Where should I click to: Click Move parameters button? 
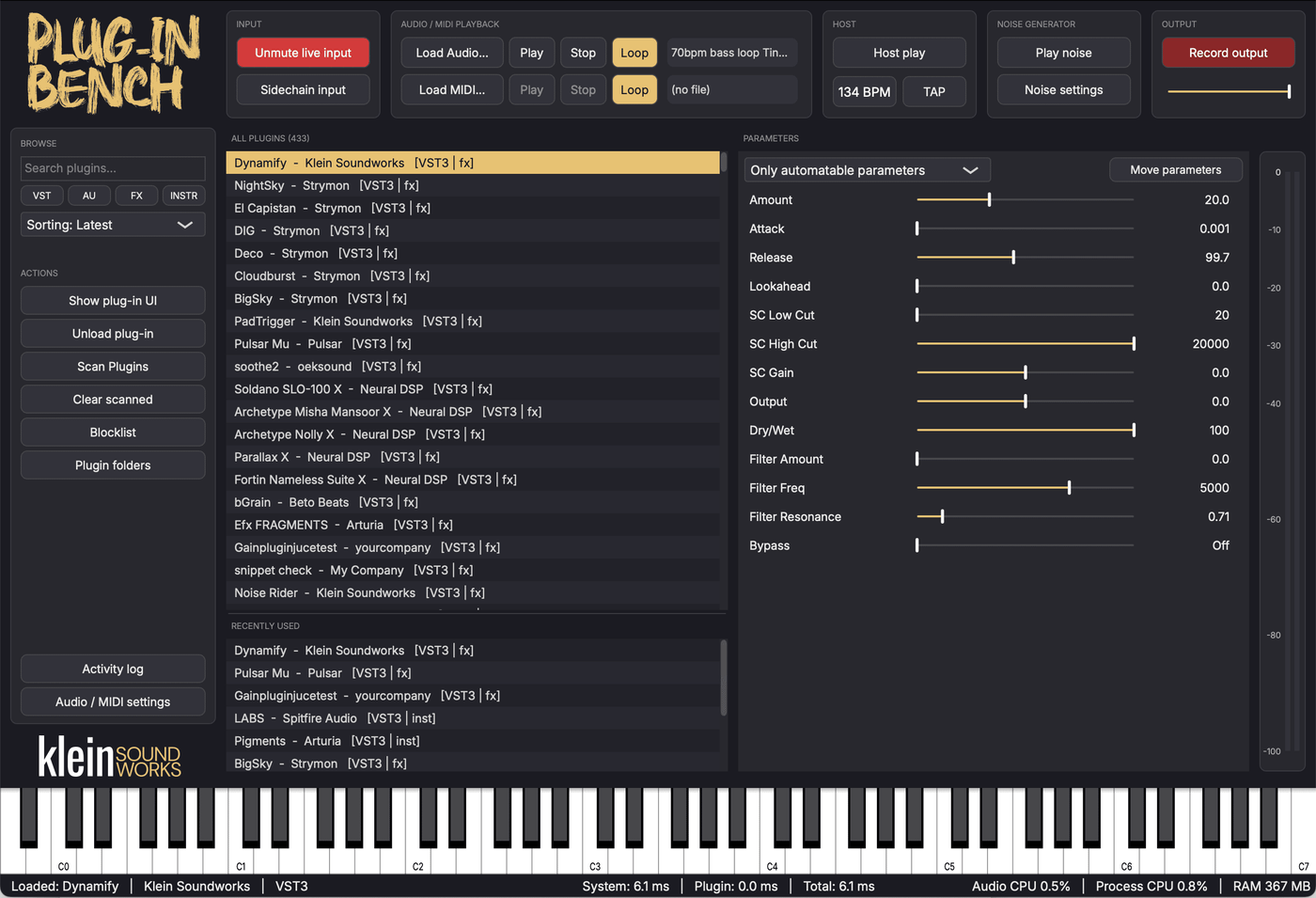click(x=1176, y=169)
